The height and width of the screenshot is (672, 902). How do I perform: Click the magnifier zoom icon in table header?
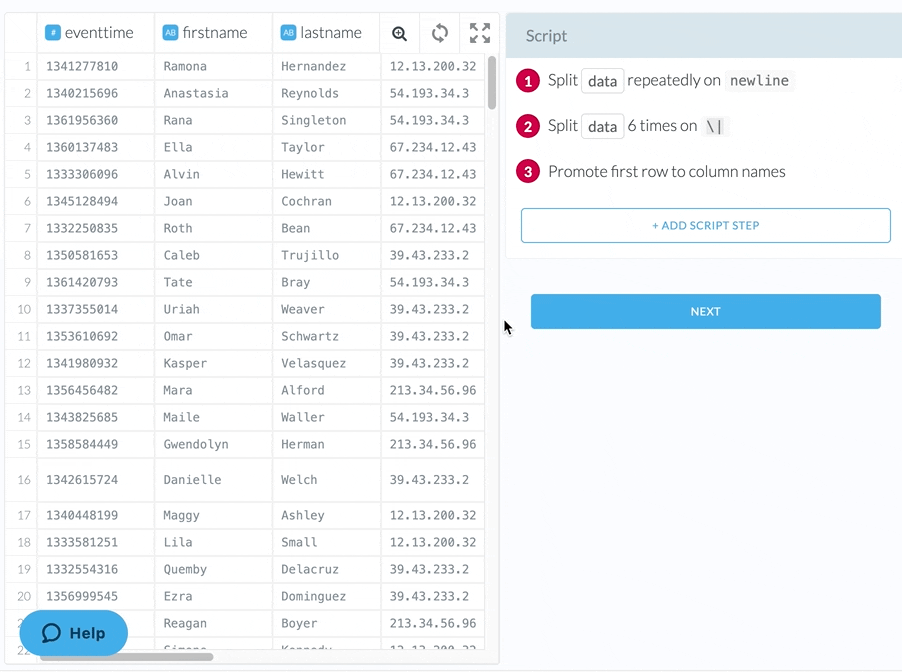[400, 33]
